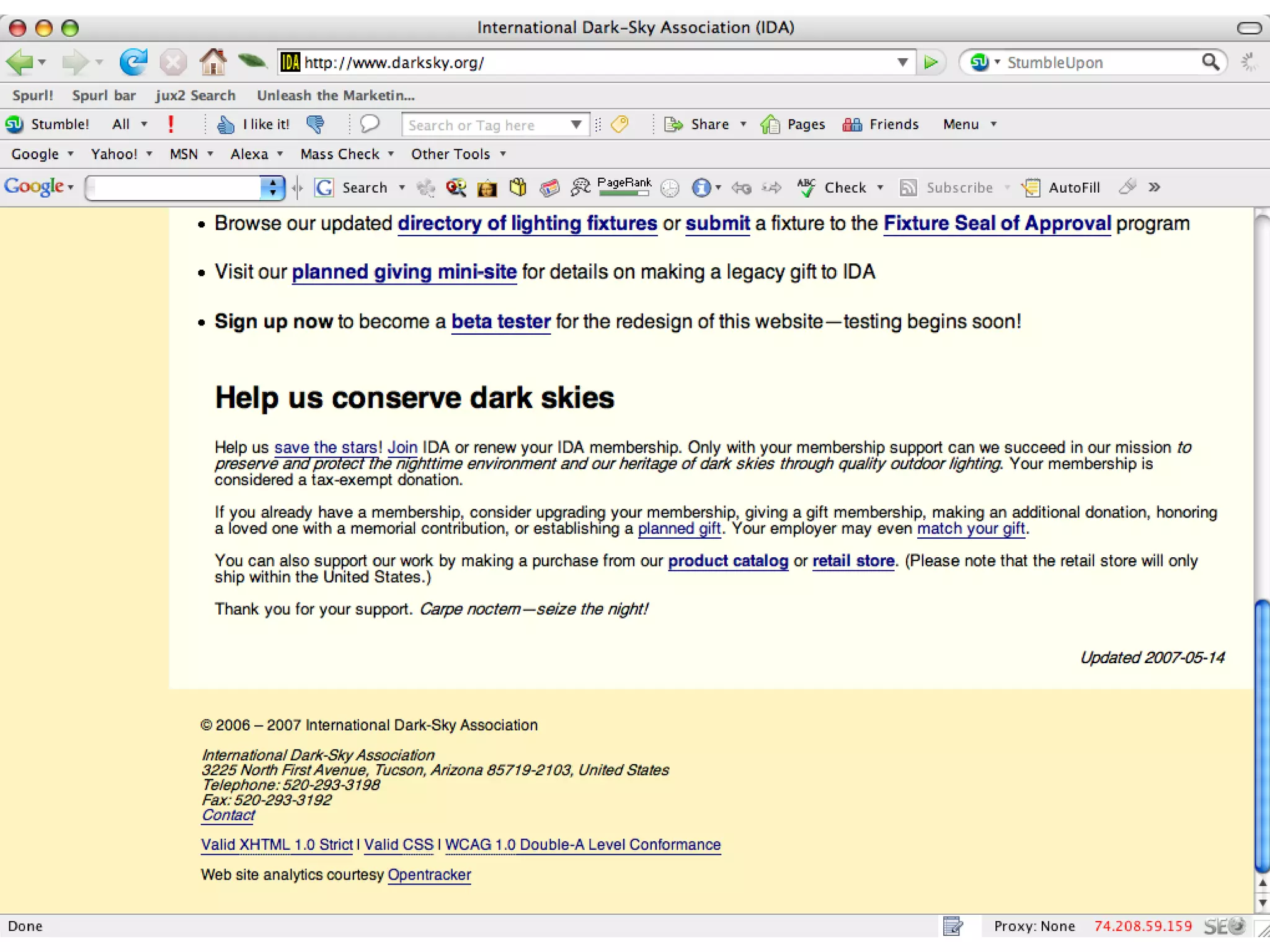Click the speech bubble review icon

click(370, 124)
